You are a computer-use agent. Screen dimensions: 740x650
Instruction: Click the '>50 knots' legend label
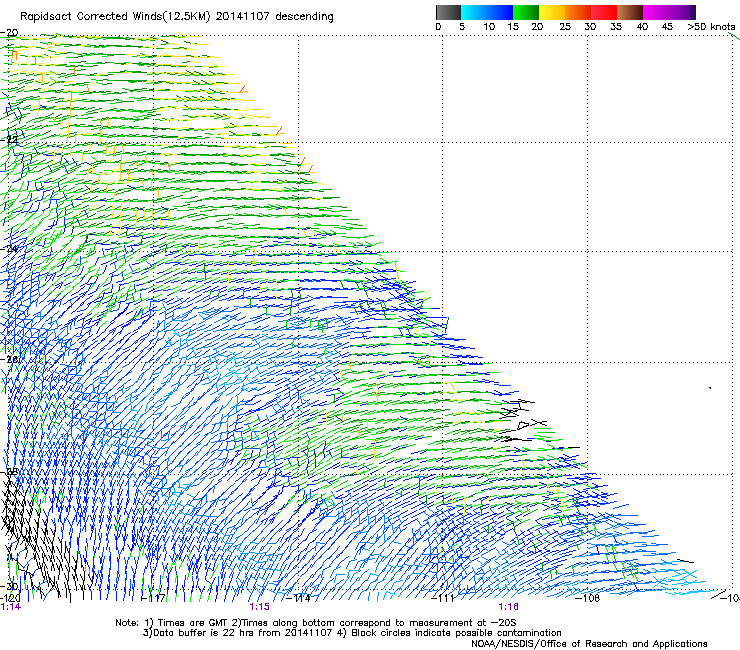tap(711, 27)
